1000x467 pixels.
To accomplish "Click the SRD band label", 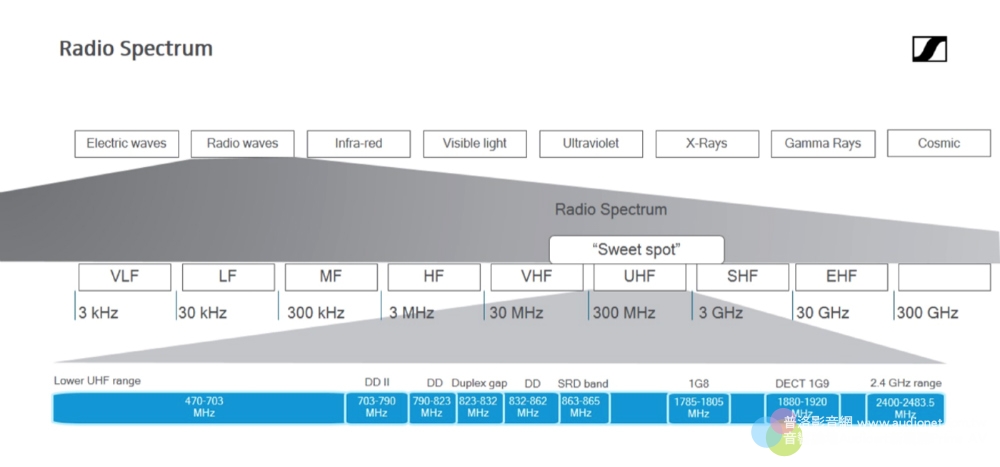I will point(583,383).
